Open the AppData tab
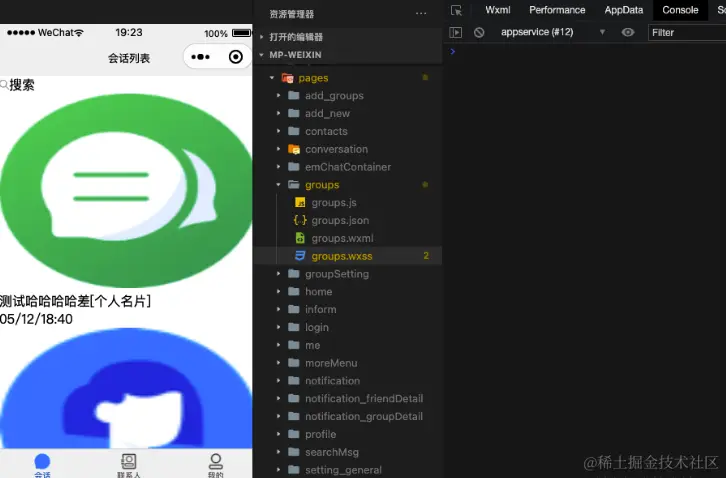Image resolution: width=726 pixels, height=478 pixels. pyautogui.click(x=624, y=10)
